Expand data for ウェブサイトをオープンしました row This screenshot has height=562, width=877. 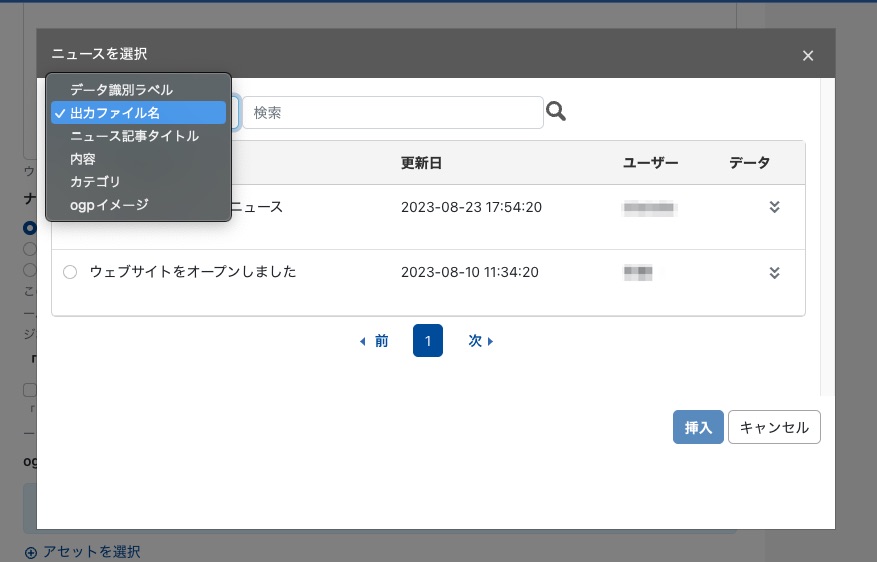773,272
